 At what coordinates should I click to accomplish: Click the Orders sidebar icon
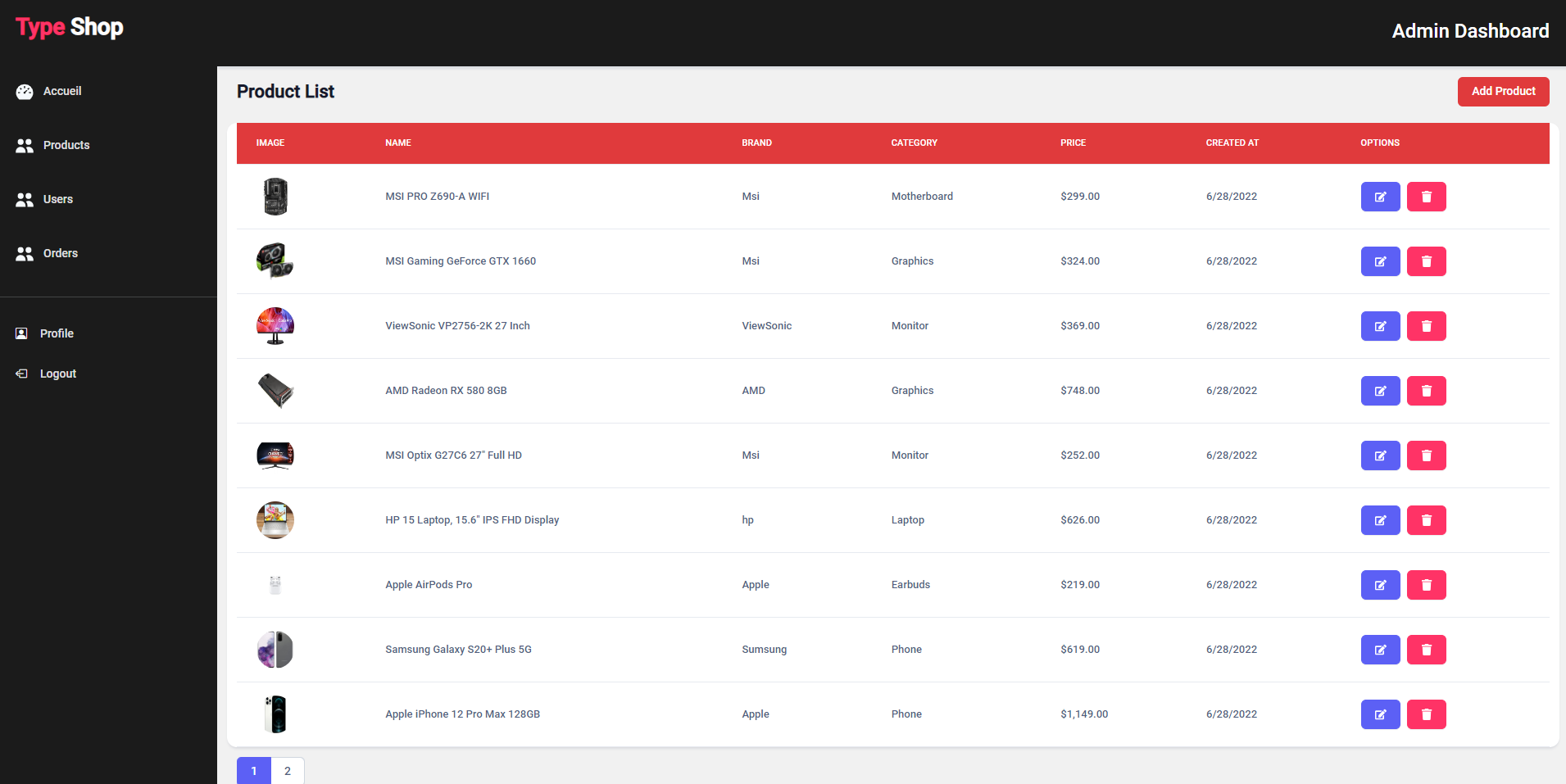25,254
